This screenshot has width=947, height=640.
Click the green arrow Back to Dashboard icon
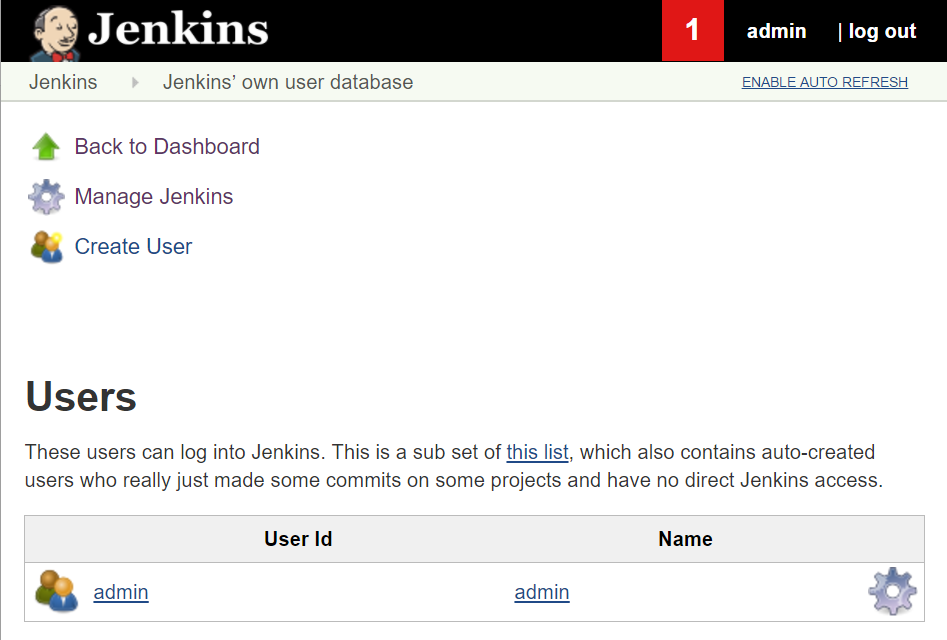46,147
